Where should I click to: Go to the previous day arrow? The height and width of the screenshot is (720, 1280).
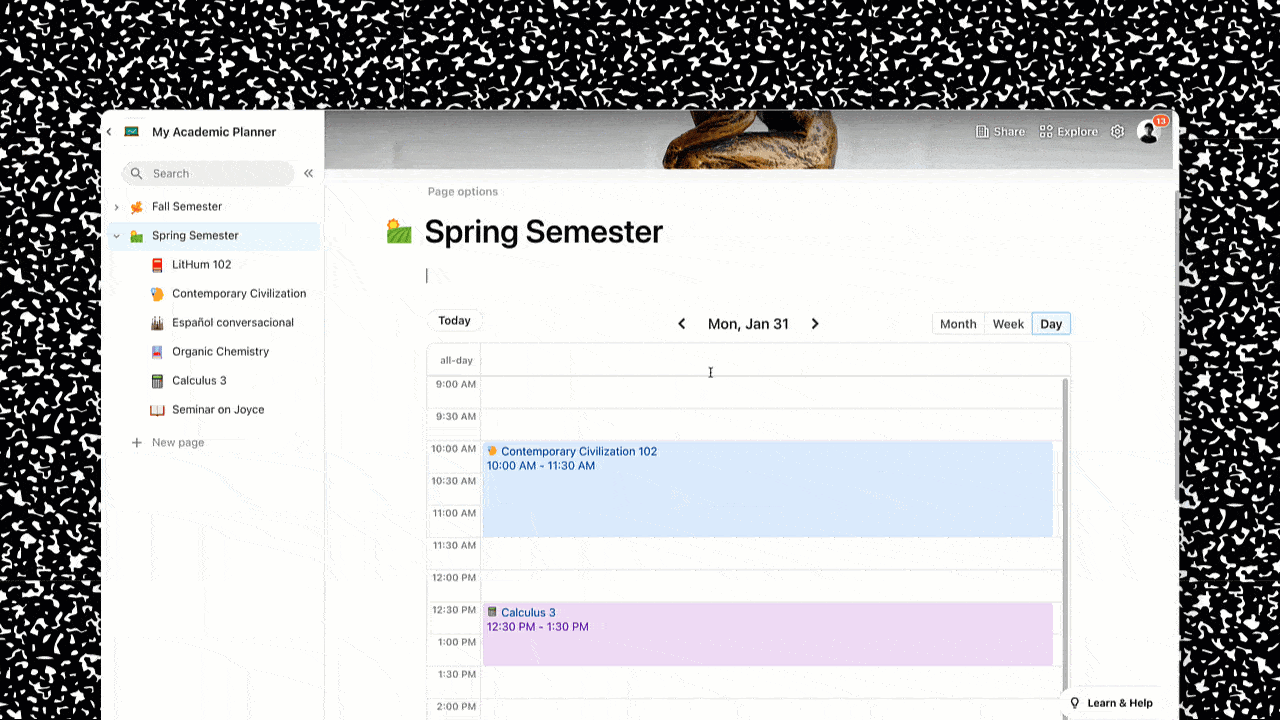click(682, 324)
